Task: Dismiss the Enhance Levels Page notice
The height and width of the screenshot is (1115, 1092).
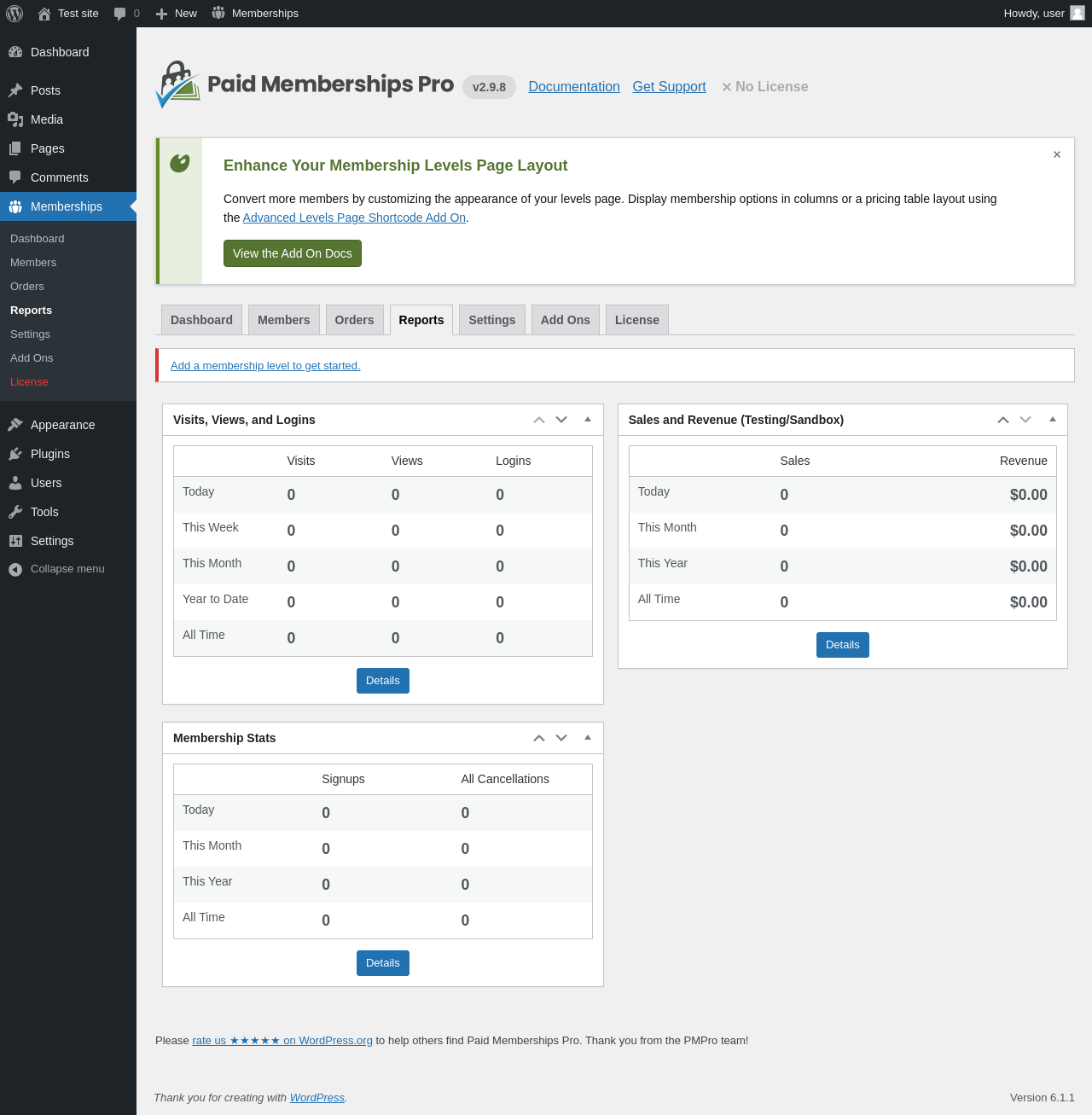Action: click(x=1057, y=154)
